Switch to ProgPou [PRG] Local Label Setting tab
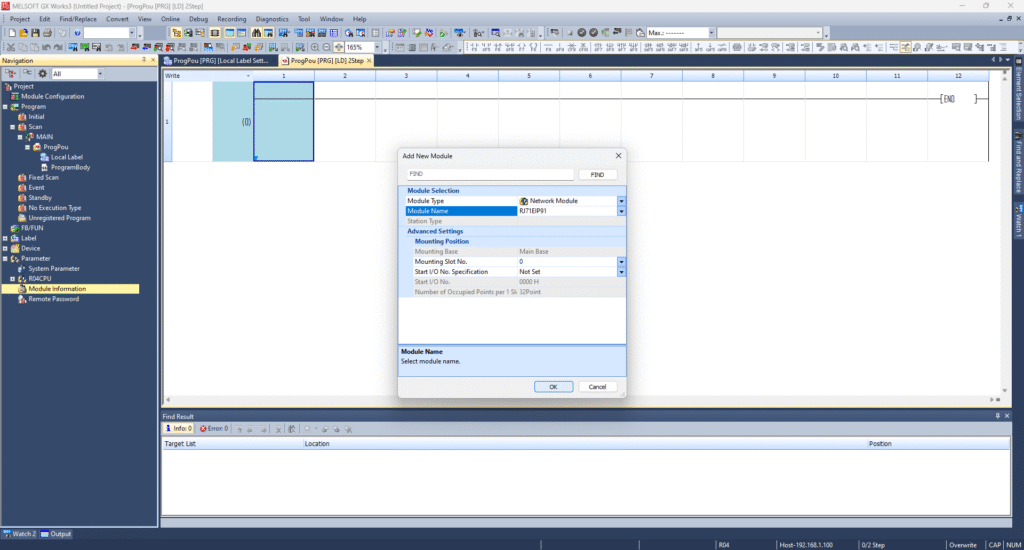Screen dimensions: 1024x550 pos(220,61)
